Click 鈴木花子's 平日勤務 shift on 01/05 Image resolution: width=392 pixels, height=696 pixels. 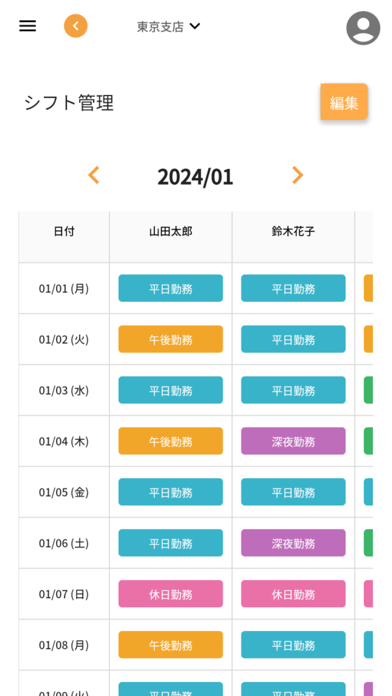[x=293, y=492]
